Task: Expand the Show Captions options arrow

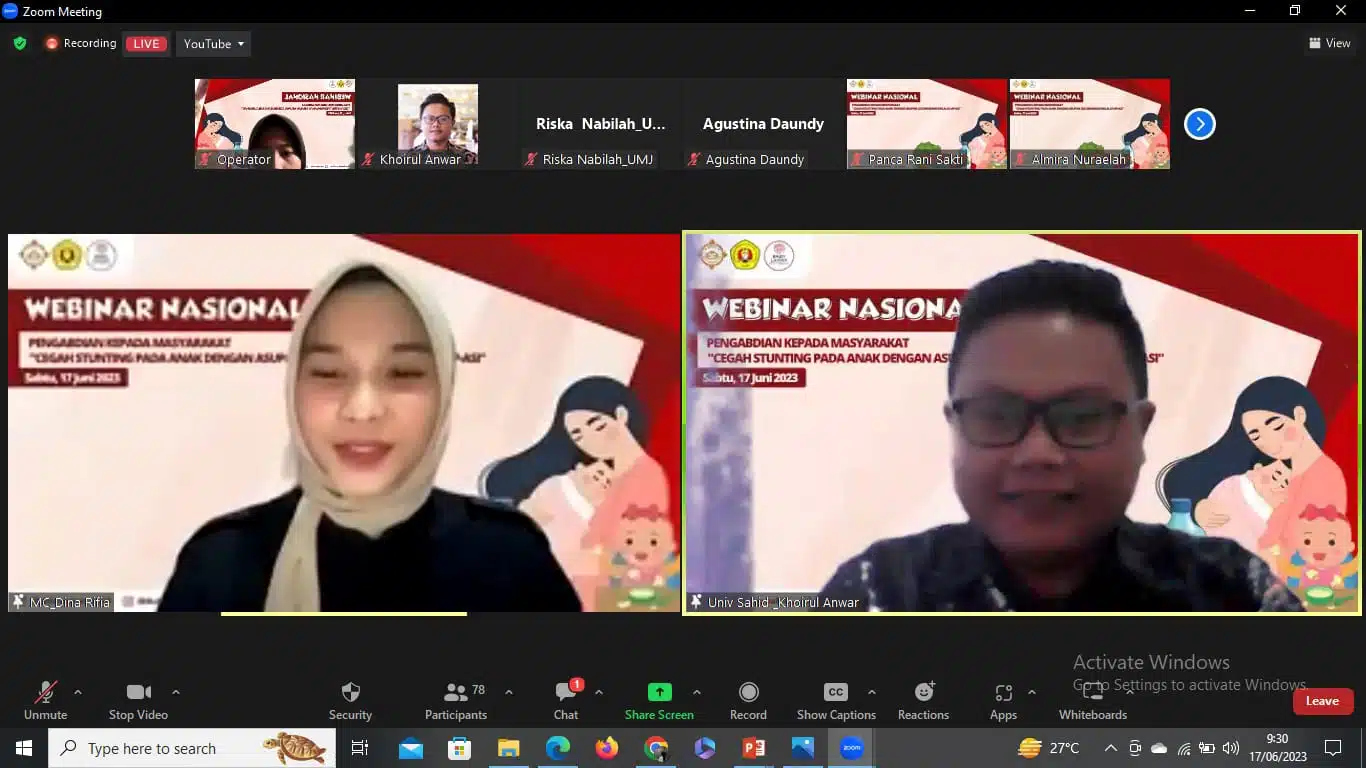Action: pyautogui.click(x=872, y=692)
